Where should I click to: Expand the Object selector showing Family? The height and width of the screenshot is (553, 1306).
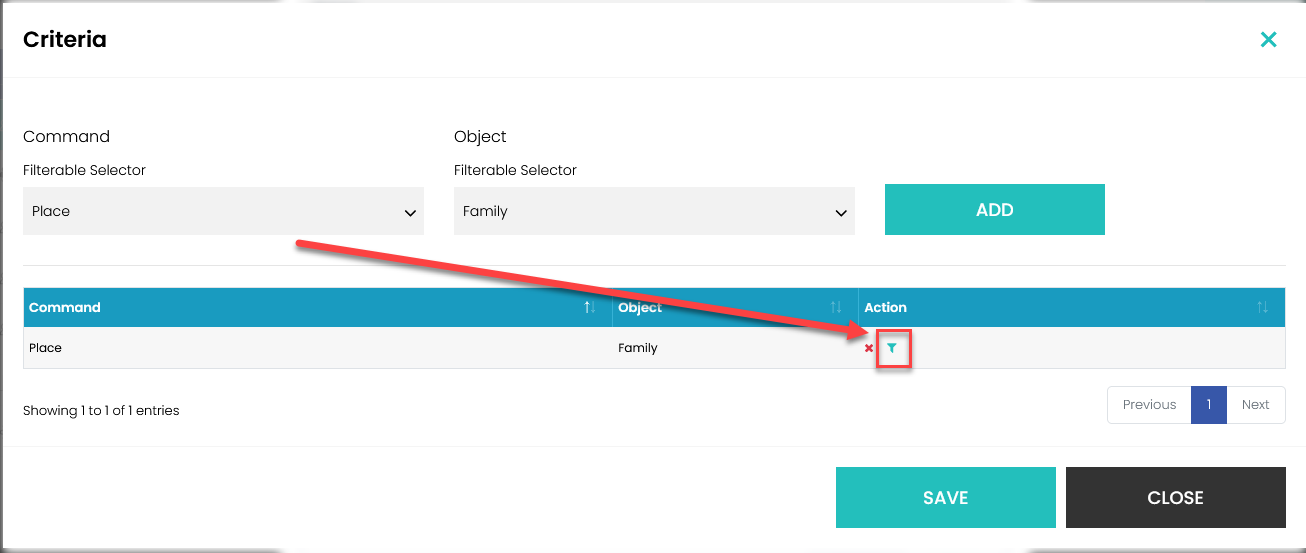pos(654,211)
